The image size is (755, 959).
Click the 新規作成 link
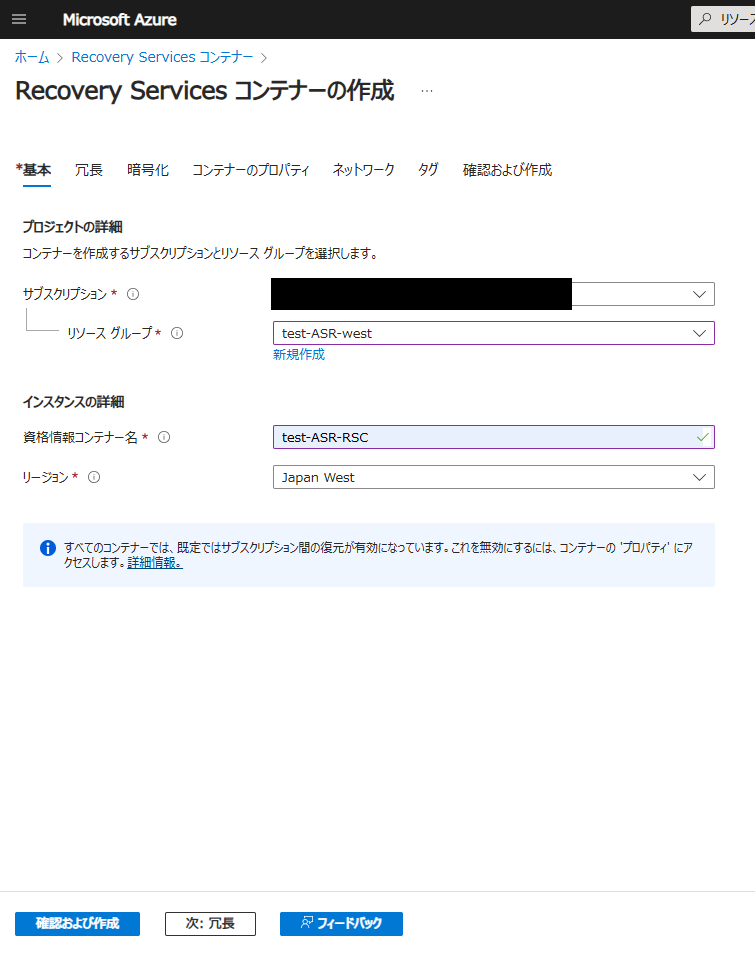pos(299,354)
